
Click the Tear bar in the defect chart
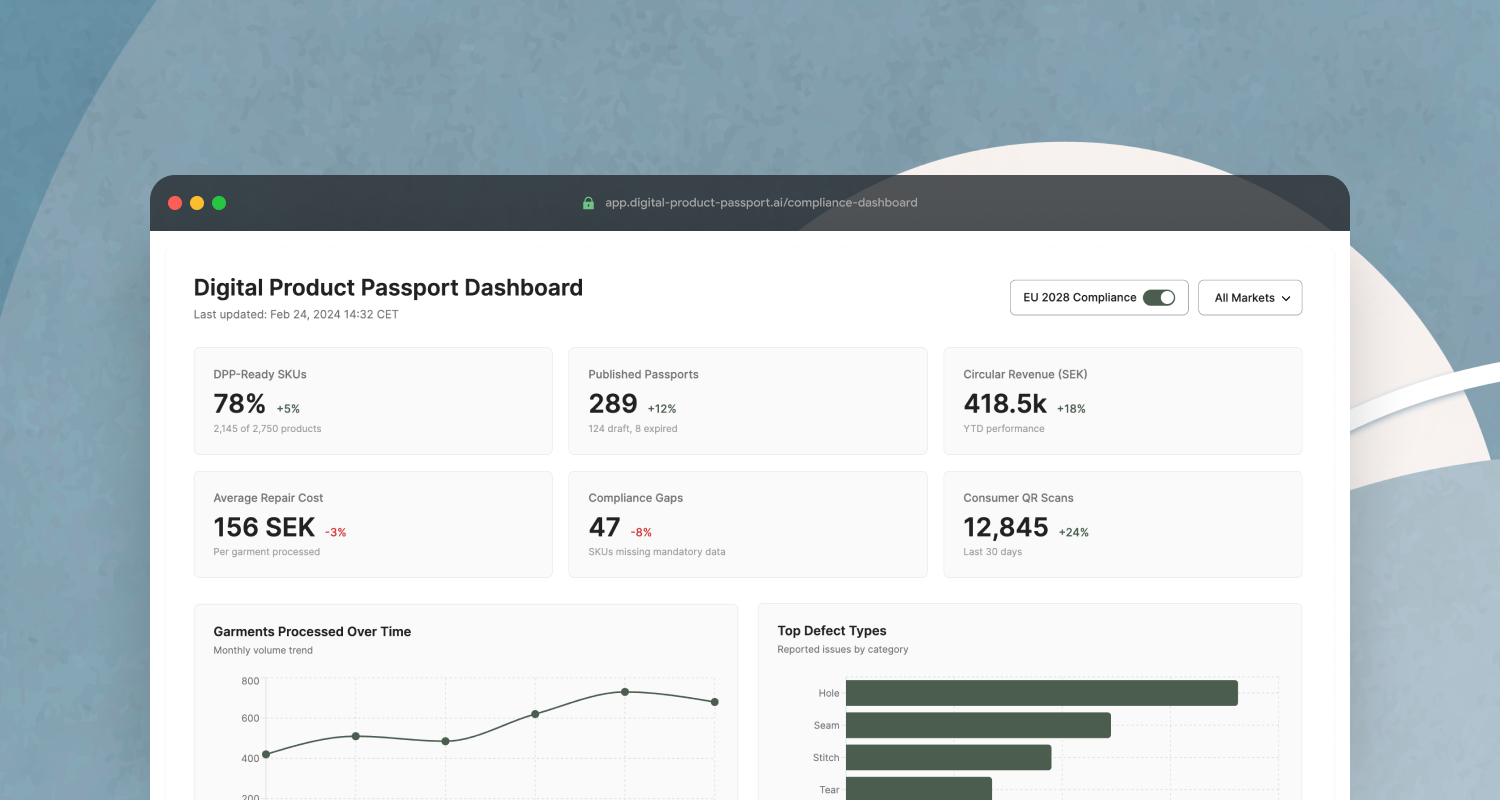point(919,789)
